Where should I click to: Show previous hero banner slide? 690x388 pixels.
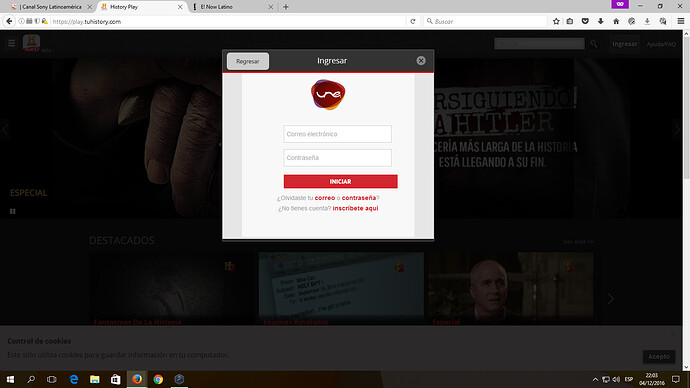pyautogui.click(x=5, y=130)
